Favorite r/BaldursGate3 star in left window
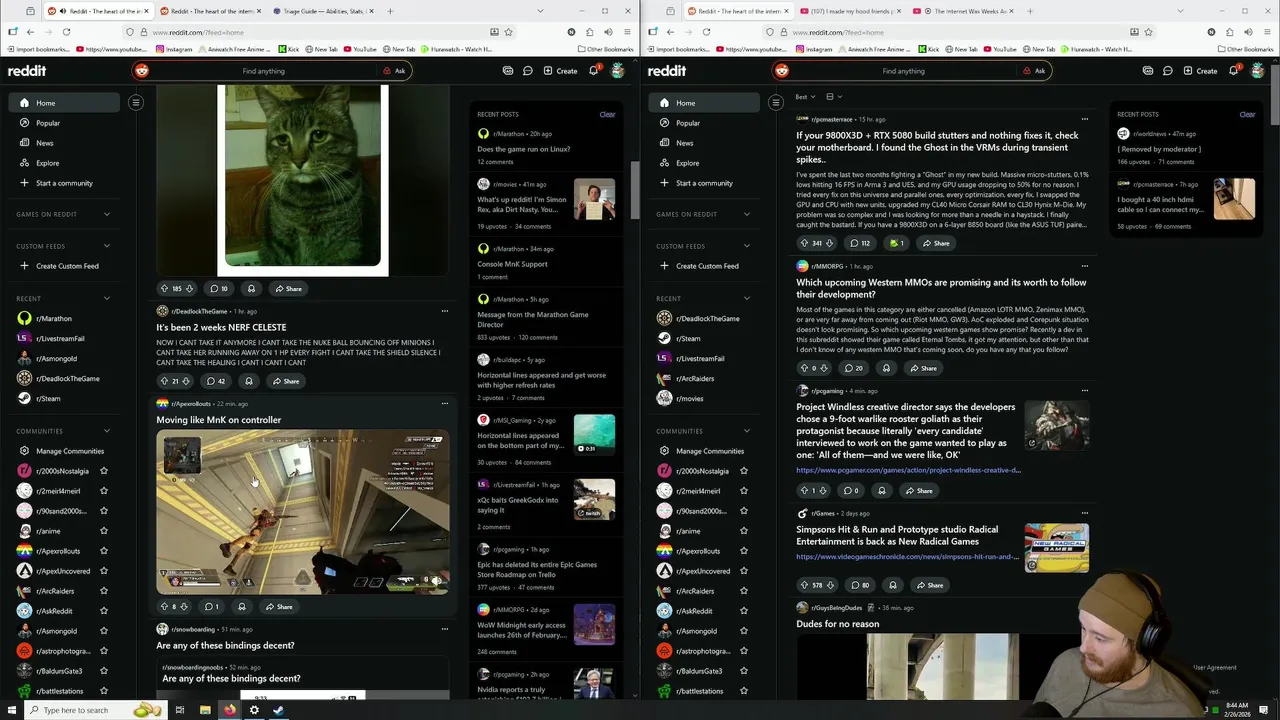1280x720 pixels. coord(103,671)
